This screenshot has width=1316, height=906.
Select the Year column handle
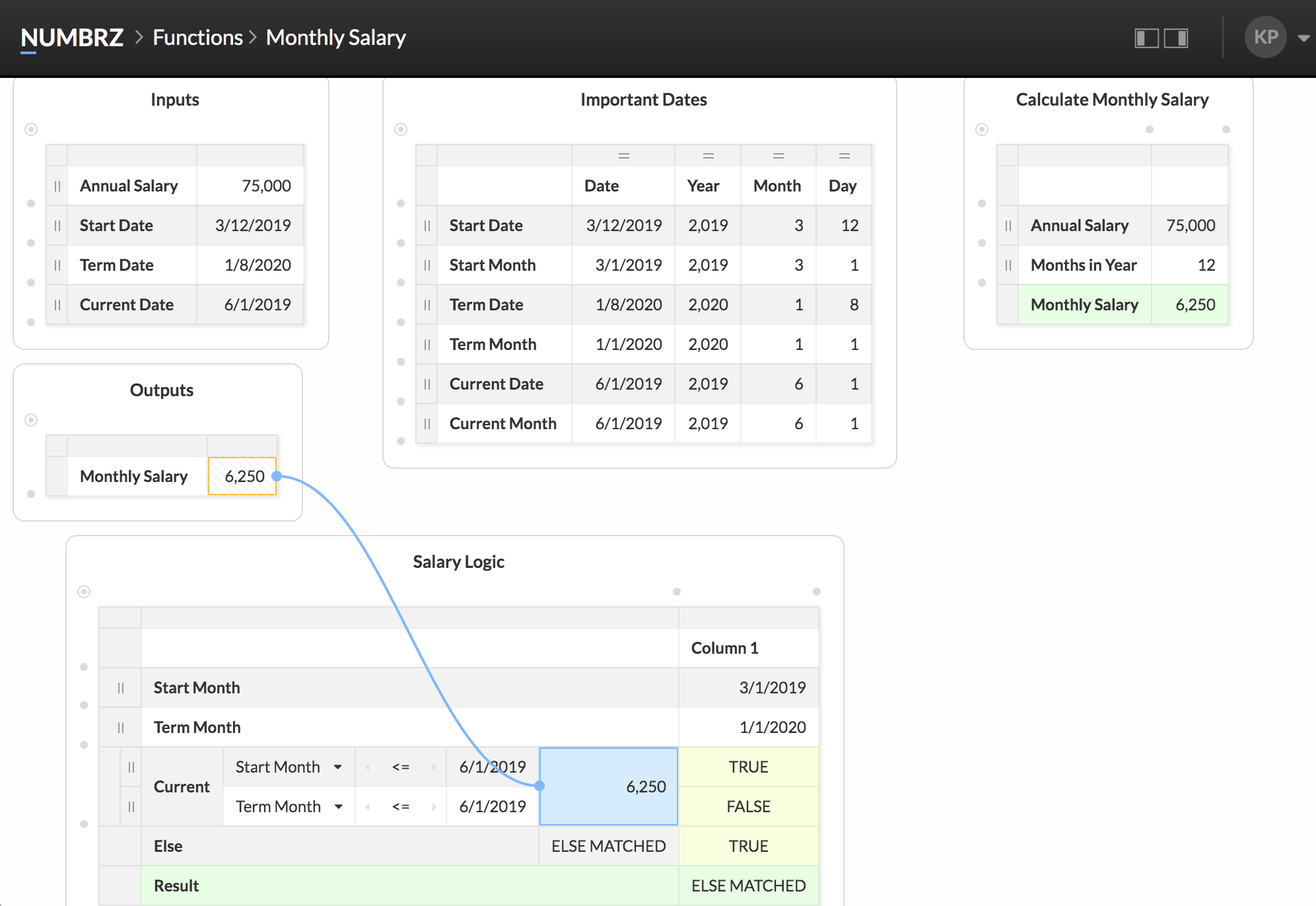(709, 156)
